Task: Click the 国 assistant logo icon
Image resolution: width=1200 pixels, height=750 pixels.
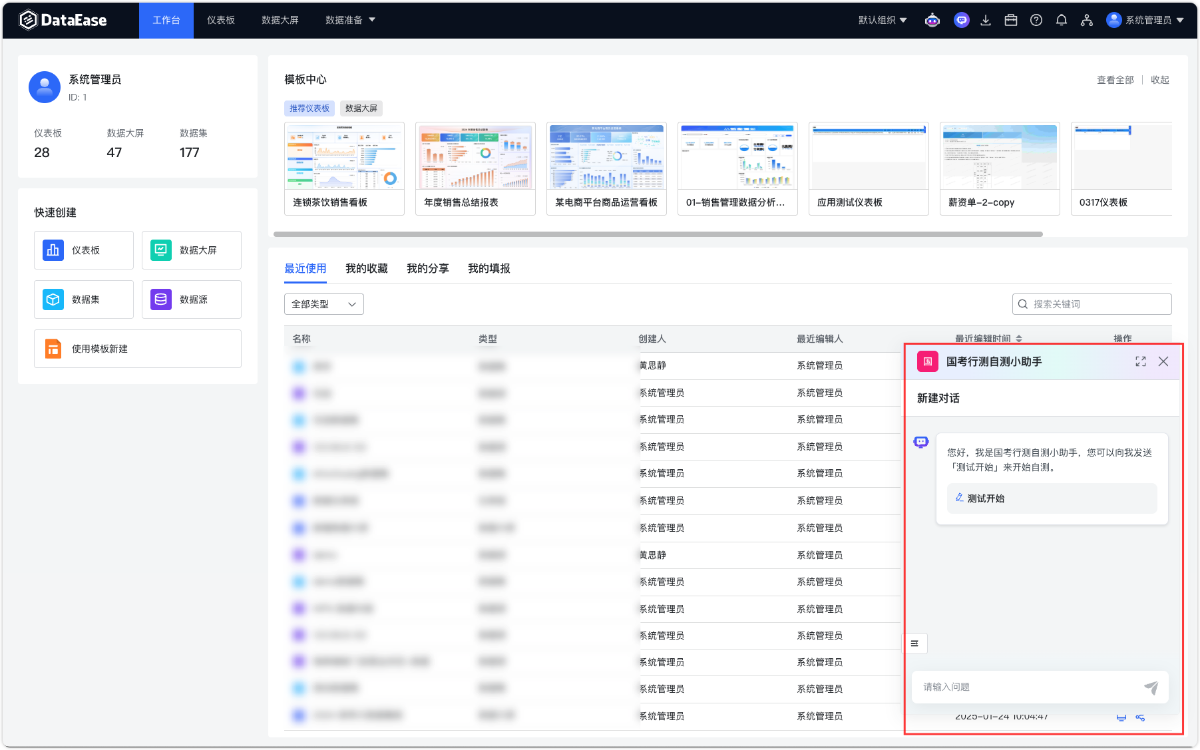Action: [x=928, y=362]
